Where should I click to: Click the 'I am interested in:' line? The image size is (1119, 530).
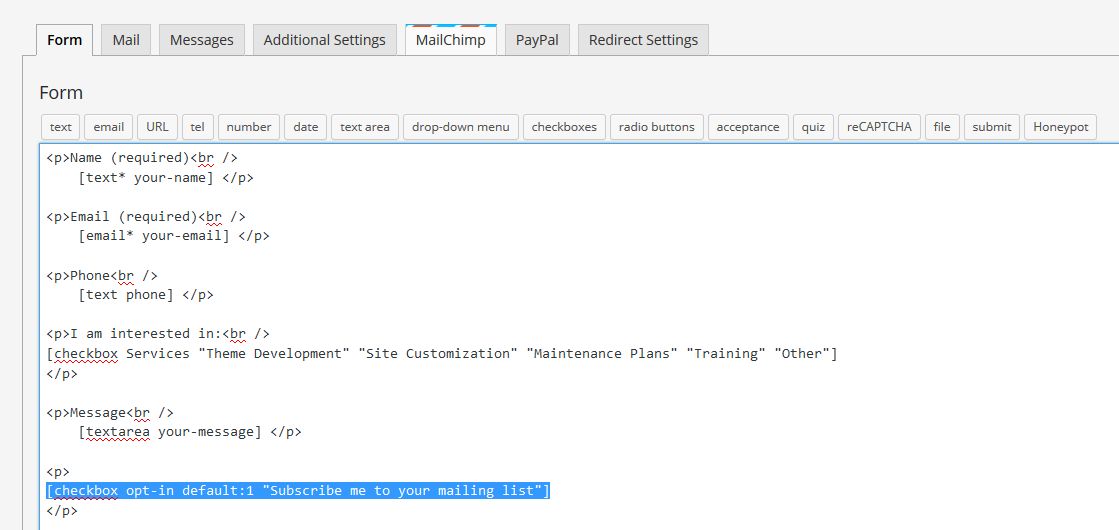pos(158,333)
